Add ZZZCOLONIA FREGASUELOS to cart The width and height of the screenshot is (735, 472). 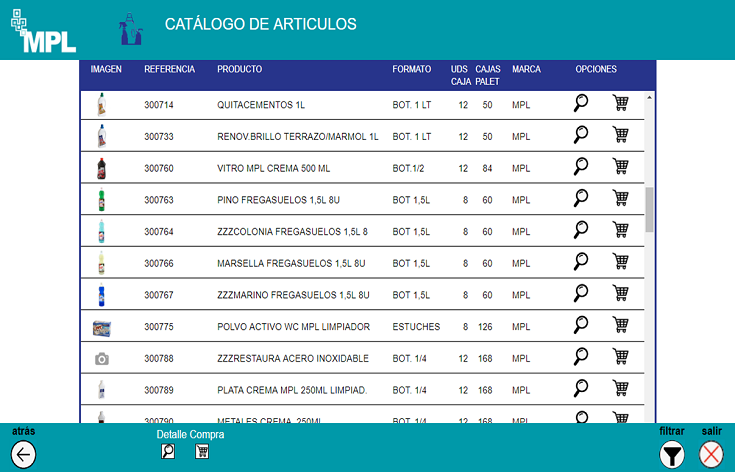coord(621,230)
